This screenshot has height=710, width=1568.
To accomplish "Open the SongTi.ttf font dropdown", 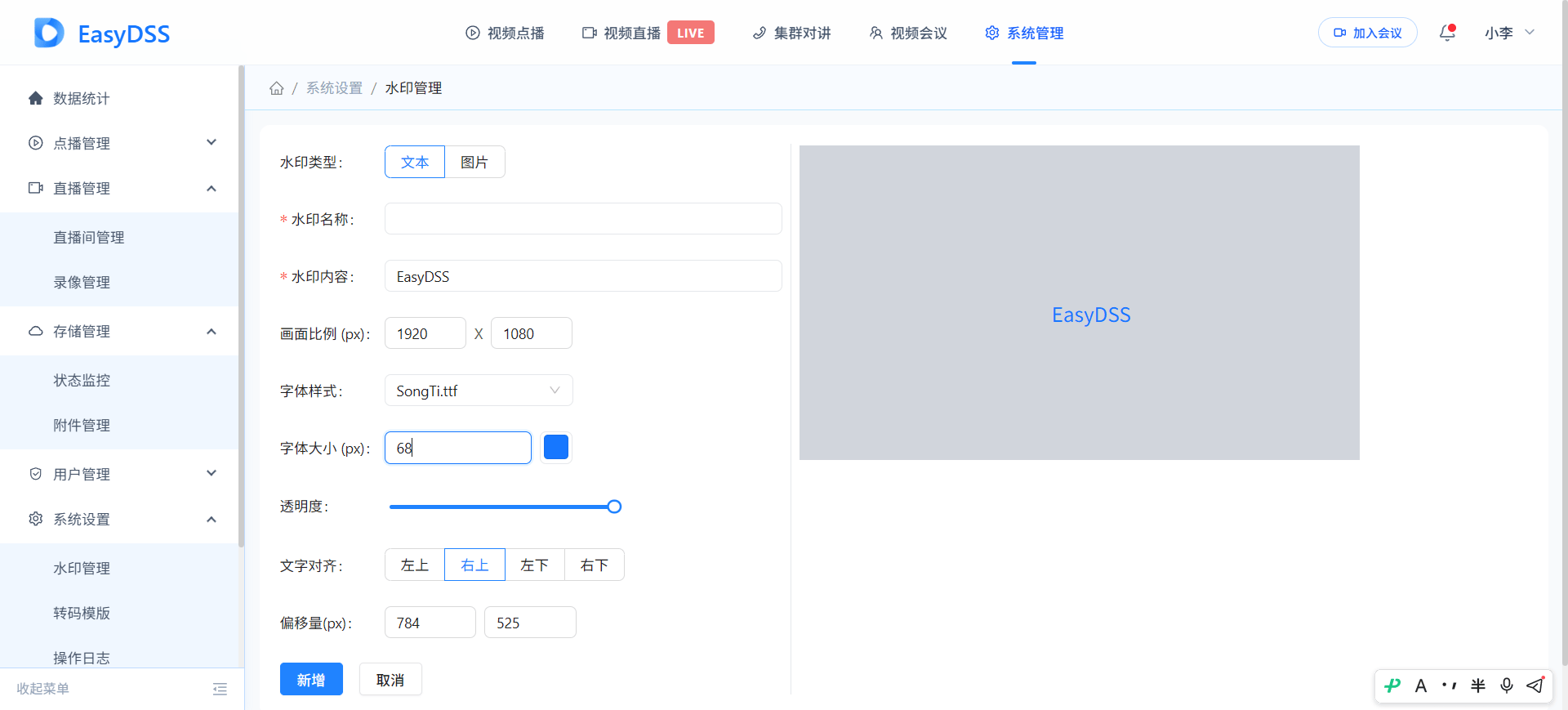I will click(479, 391).
